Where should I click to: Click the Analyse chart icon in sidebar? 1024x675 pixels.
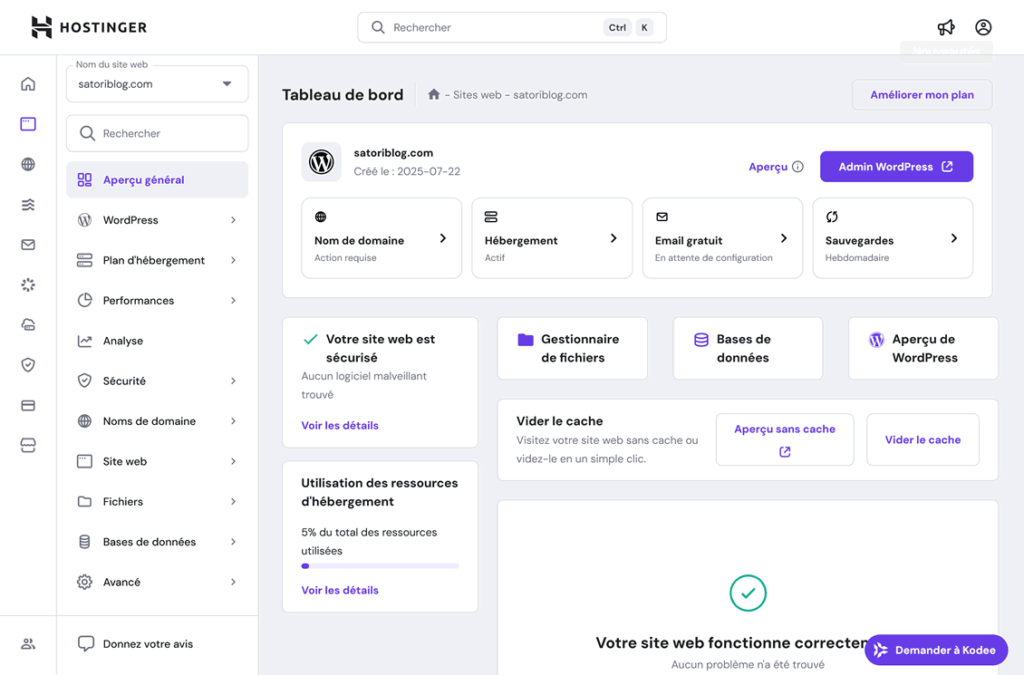[85, 341]
